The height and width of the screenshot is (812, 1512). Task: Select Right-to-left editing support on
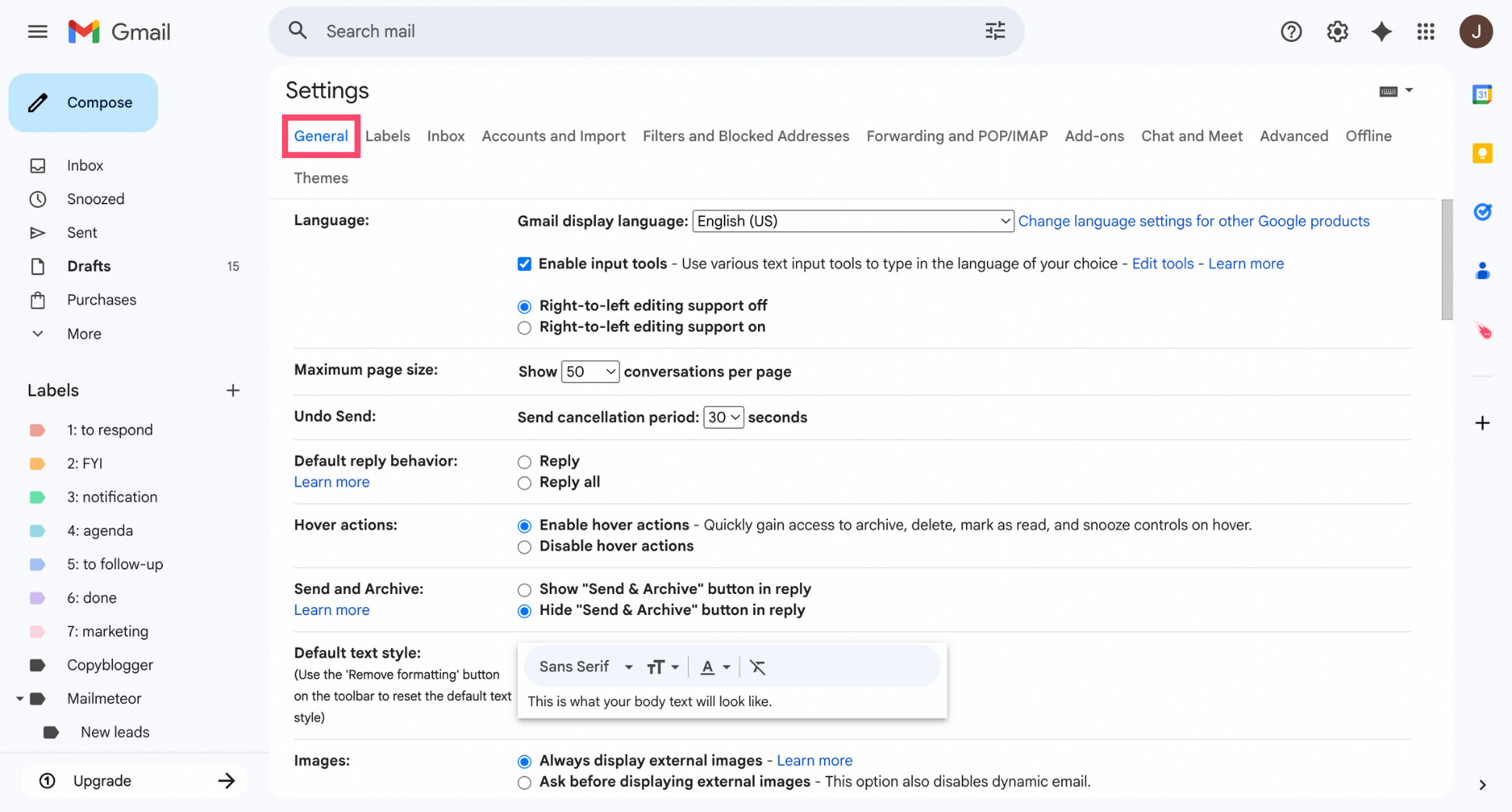coord(524,328)
